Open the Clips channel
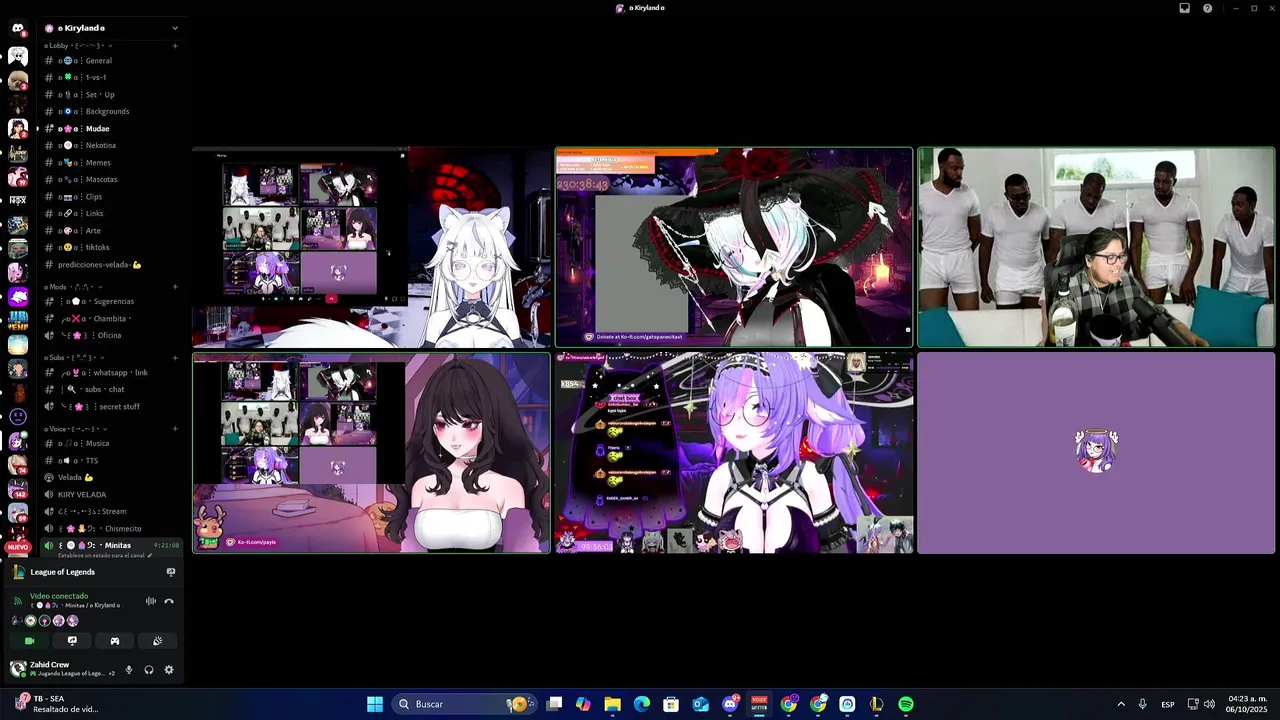Viewport: 1280px width, 720px height. pyautogui.click(x=111, y=197)
